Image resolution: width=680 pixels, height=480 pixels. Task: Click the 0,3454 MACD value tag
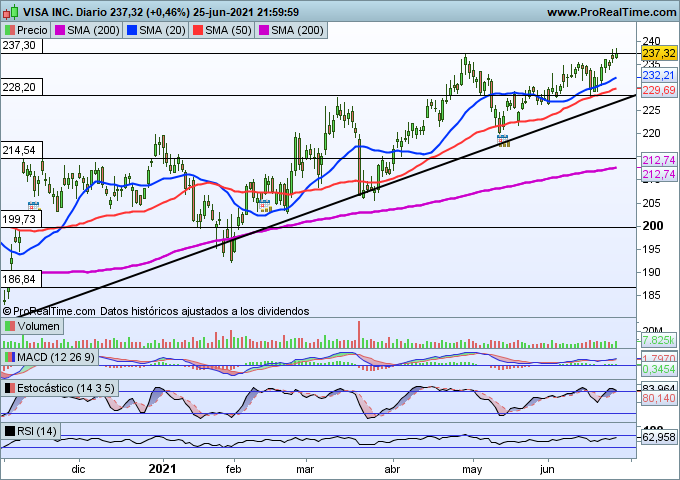pos(658,369)
